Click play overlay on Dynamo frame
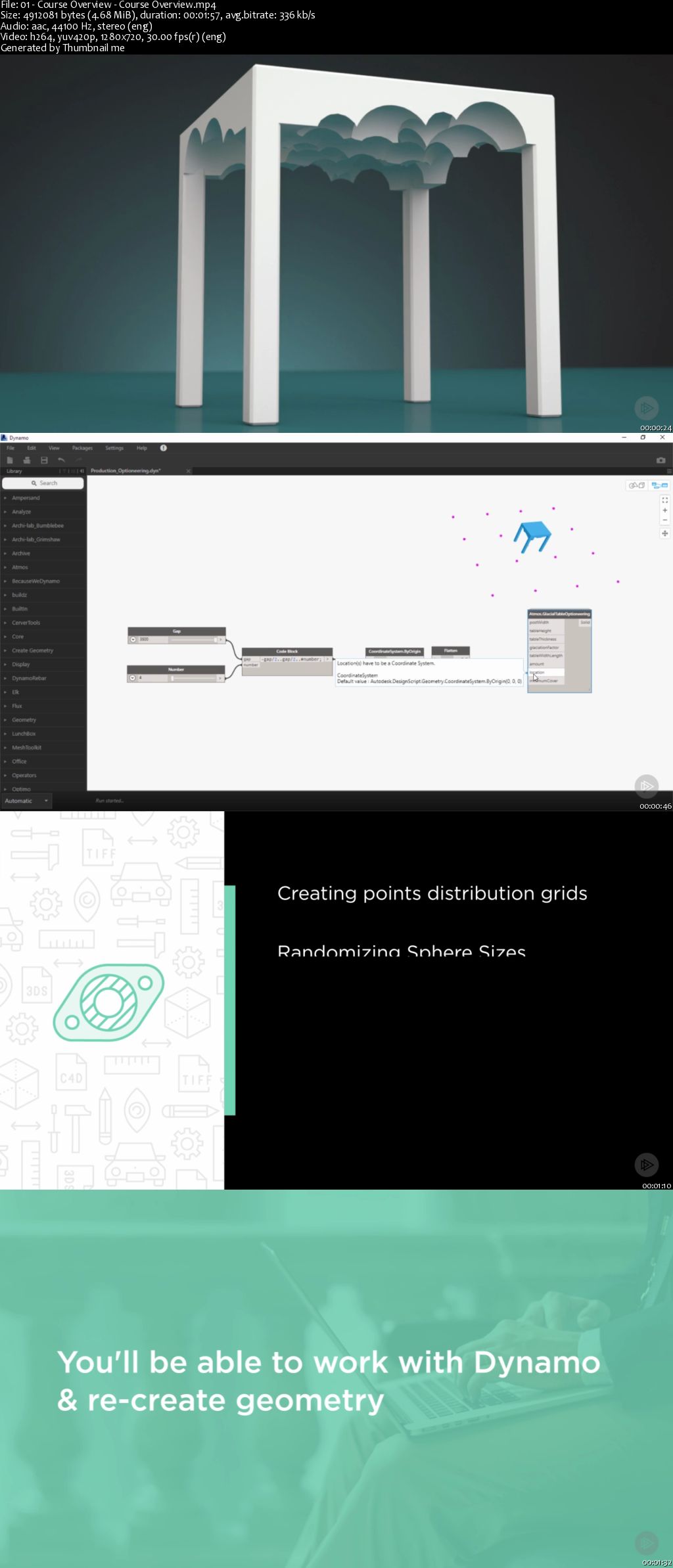The image size is (673, 1568). (647, 786)
